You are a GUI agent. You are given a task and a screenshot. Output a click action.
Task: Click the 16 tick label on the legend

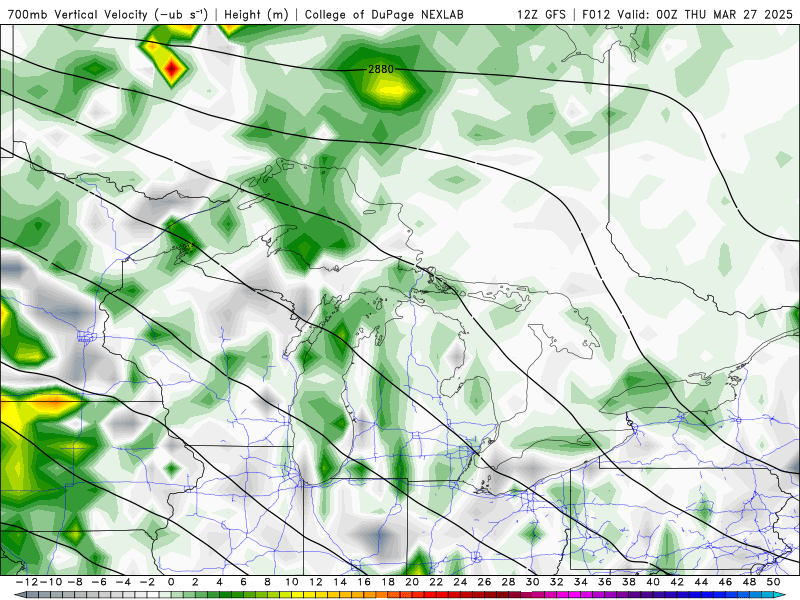[x=364, y=582]
